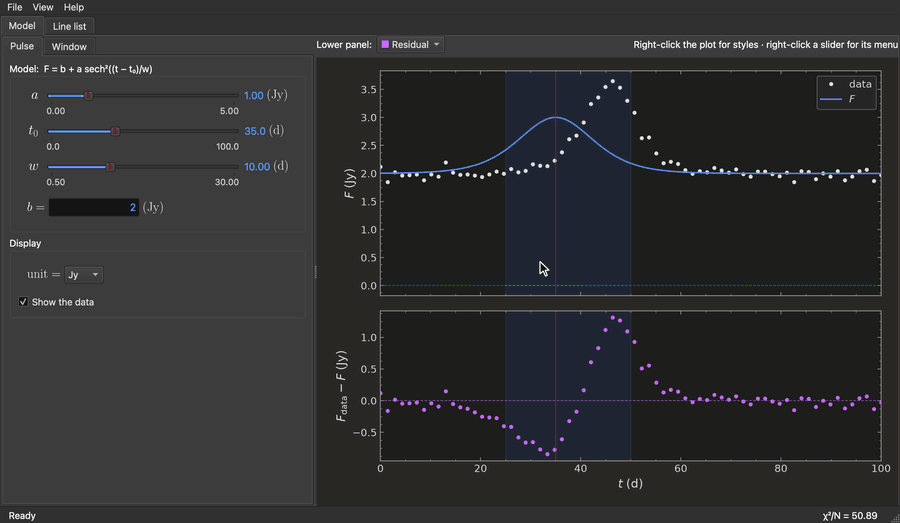Click the a value 1.00 readout
The width and height of the screenshot is (900, 523).
254,95
